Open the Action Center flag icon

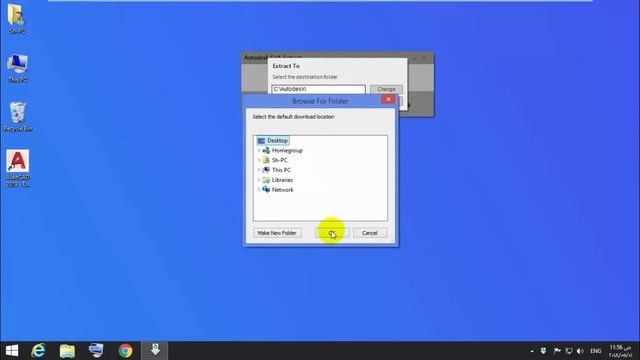[557, 351]
